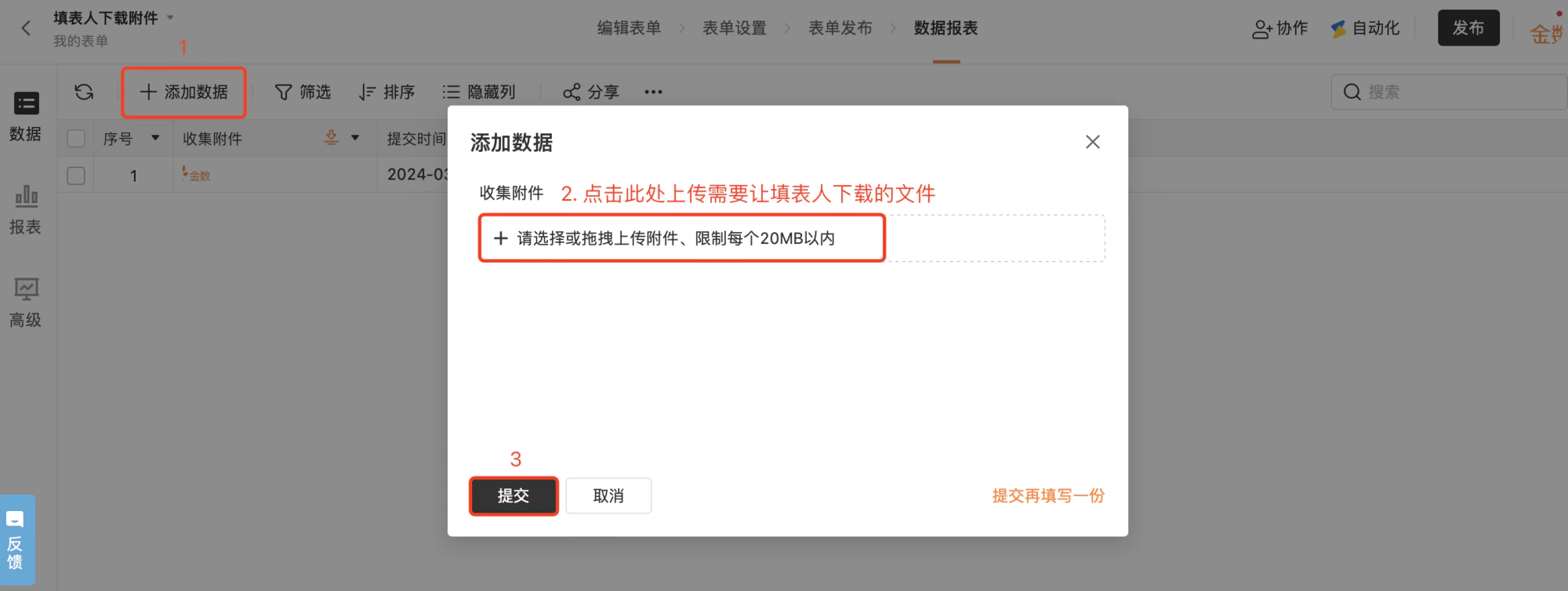Viewport: 1568px width, 591px height.
Task: Go back with the left arrow
Action: coord(26,28)
